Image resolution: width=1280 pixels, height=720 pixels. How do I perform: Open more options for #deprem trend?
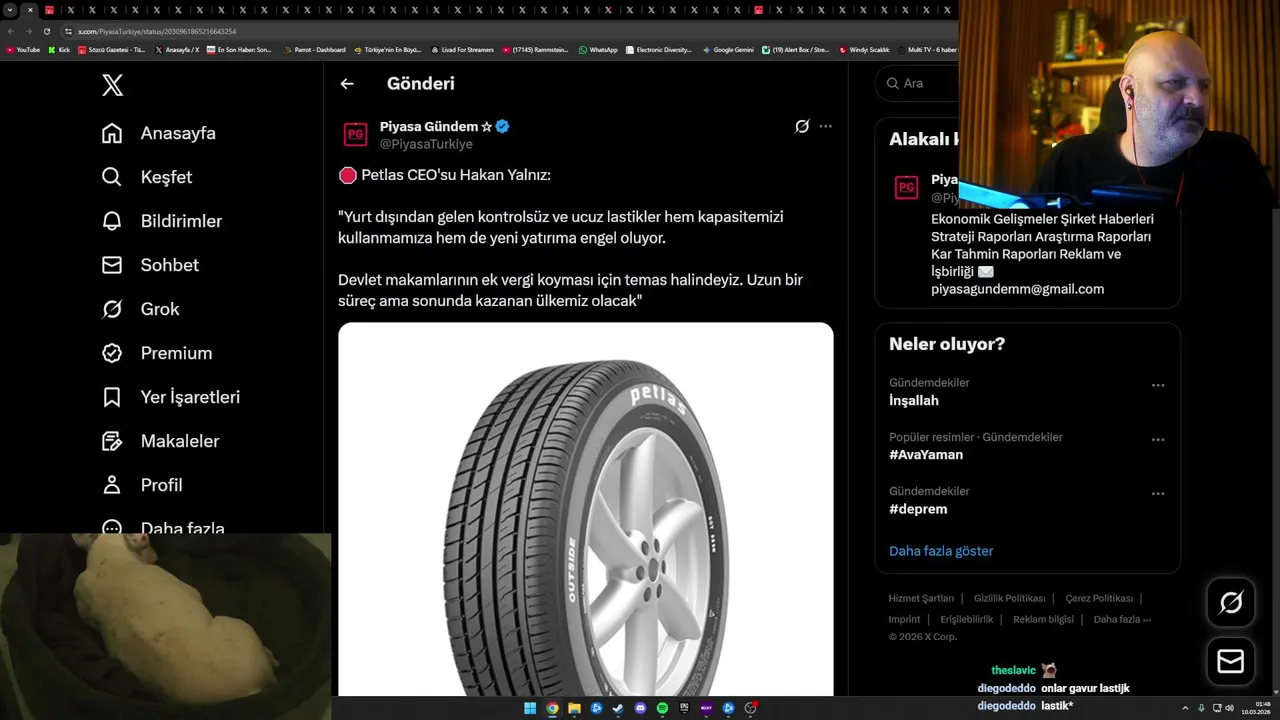point(1158,494)
